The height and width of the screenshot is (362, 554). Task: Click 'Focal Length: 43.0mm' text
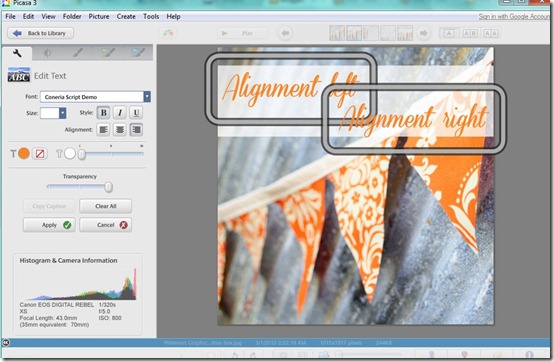[x=48, y=318]
